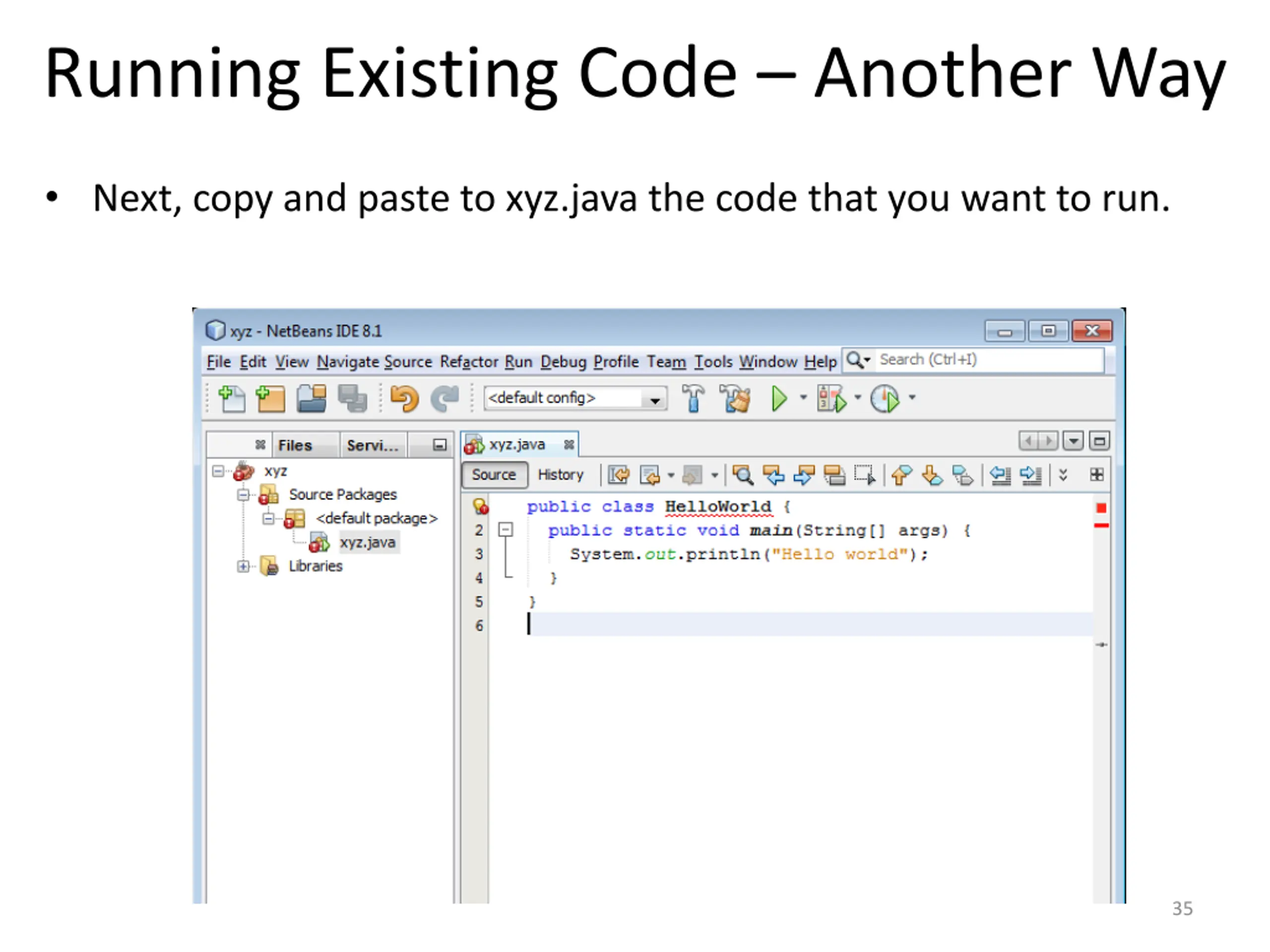Open the Profile Project dropdown arrow
1270x952 pixels.
pos(912,397)
